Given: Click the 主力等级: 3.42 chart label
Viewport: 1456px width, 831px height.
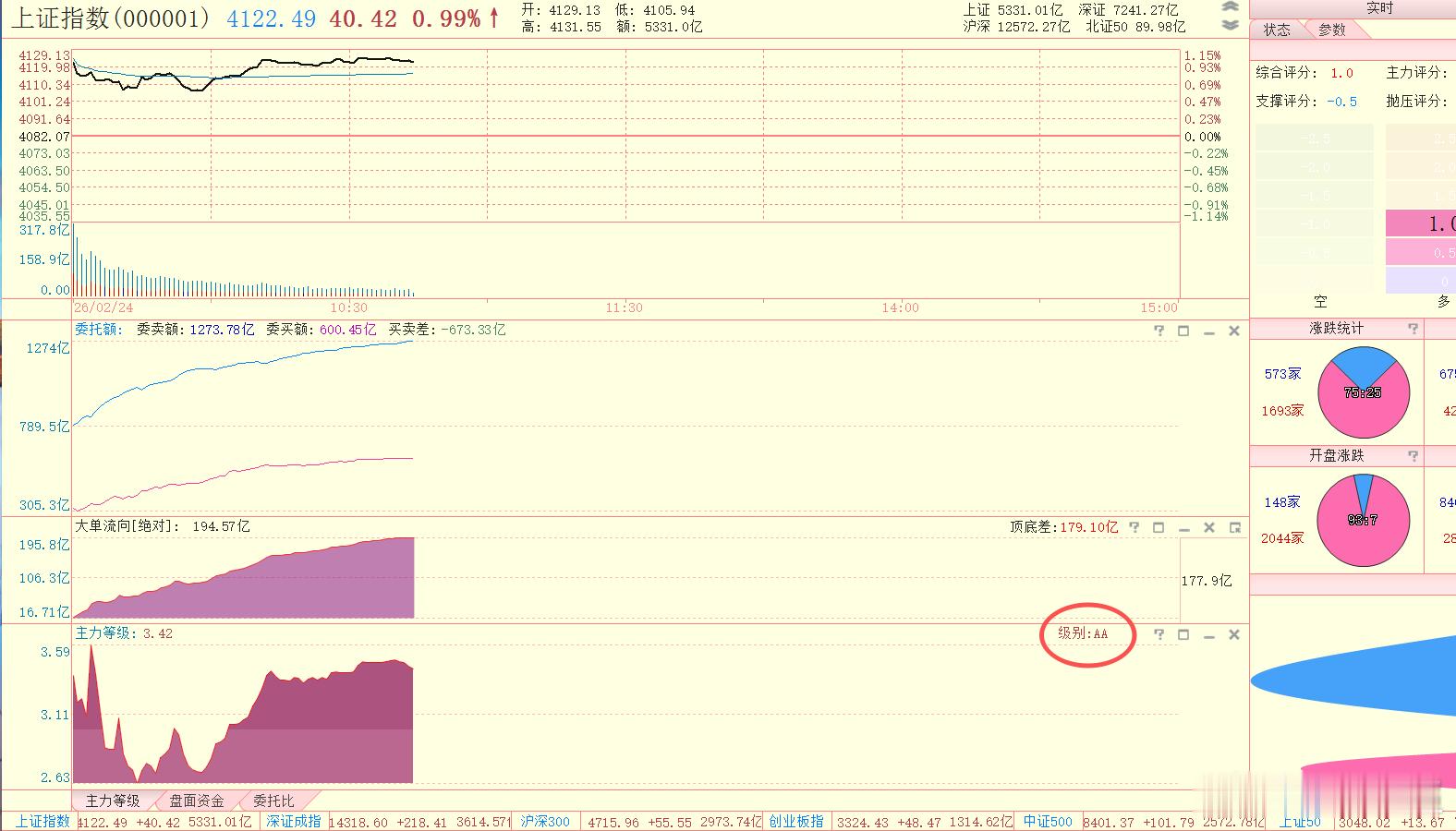Looking at the screenshot, I should (124, 633).
